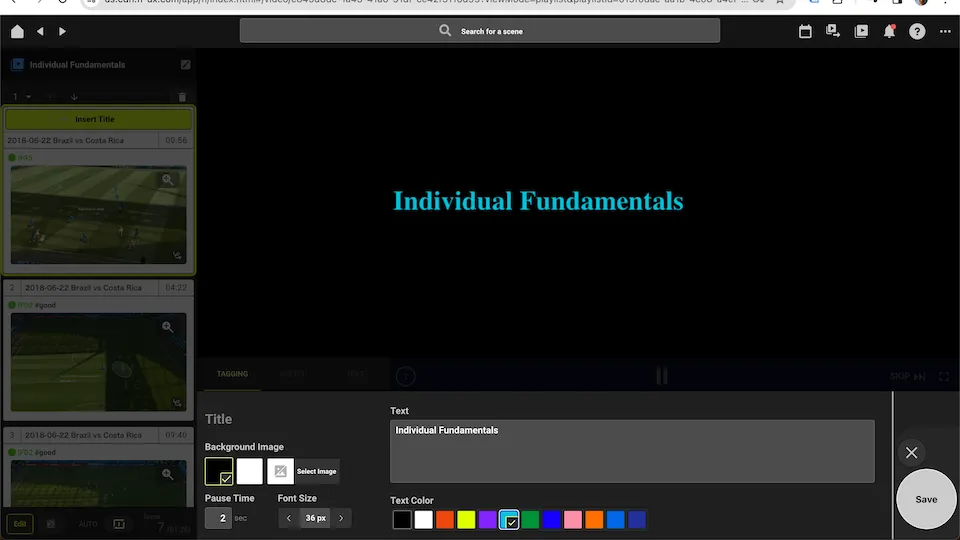Click SKIP to next clip
The width and height of the screenshot is (960, 540).
click(907, 376)
